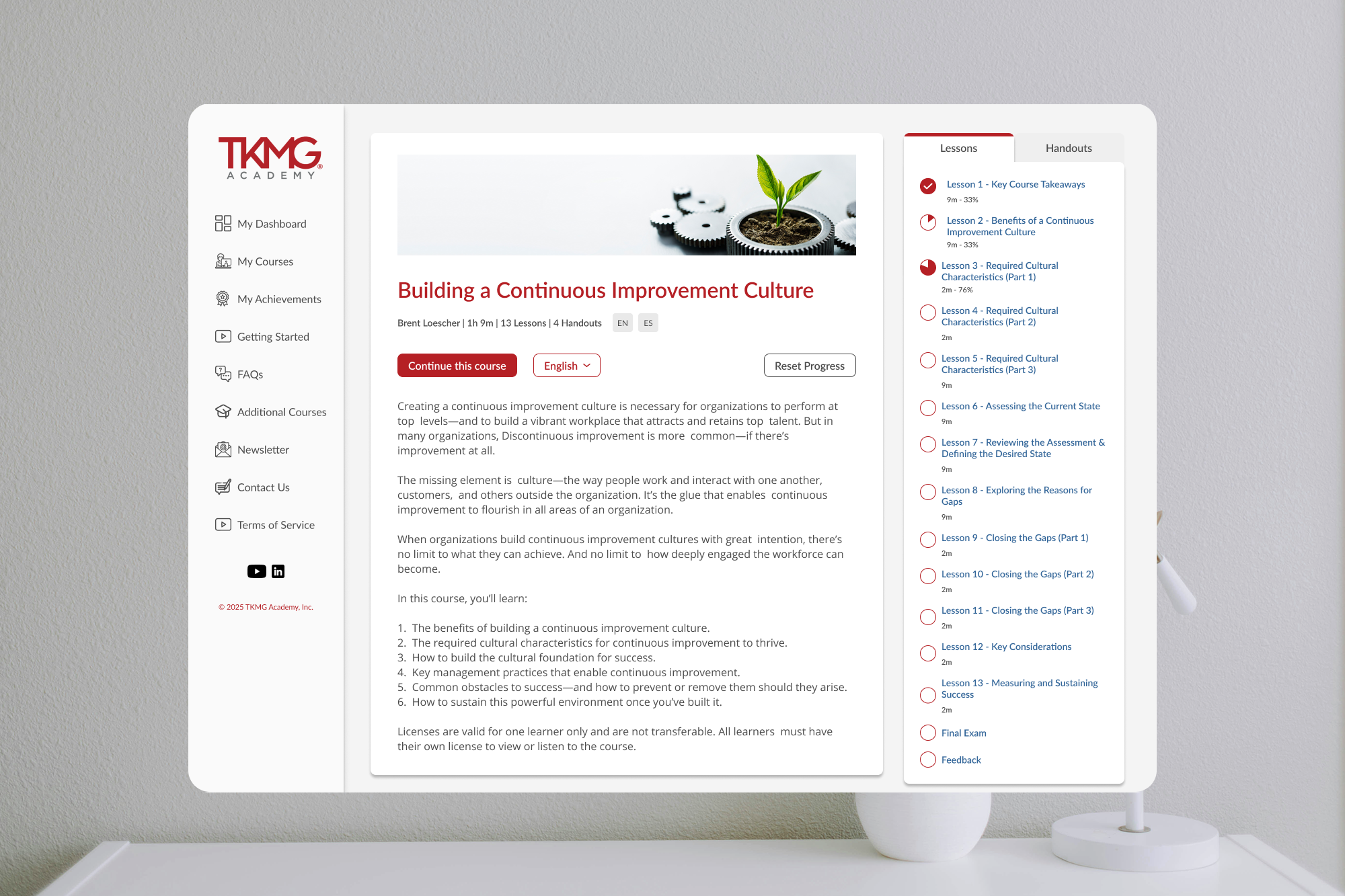This screenshot has height=896, width=1345.
Task: Open the YouTube social icon
Action: click(x=256, y=571)
